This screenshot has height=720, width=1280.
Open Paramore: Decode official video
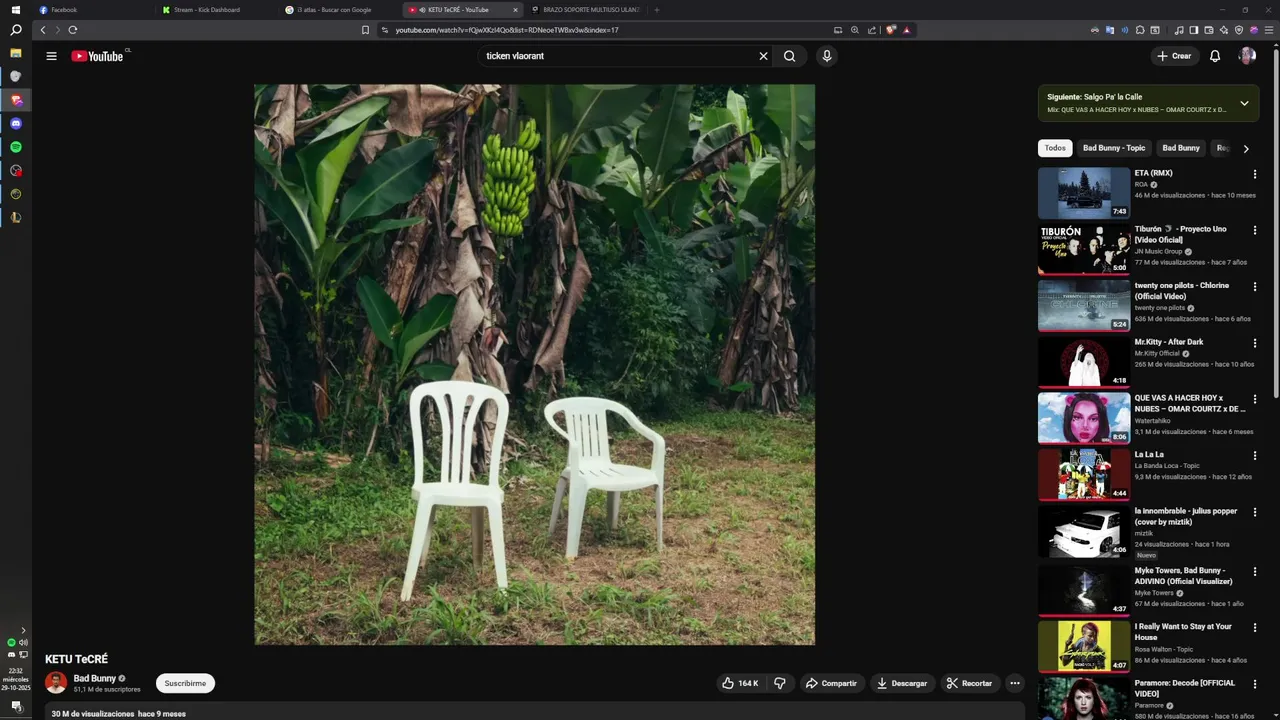tap(1084, 698)
